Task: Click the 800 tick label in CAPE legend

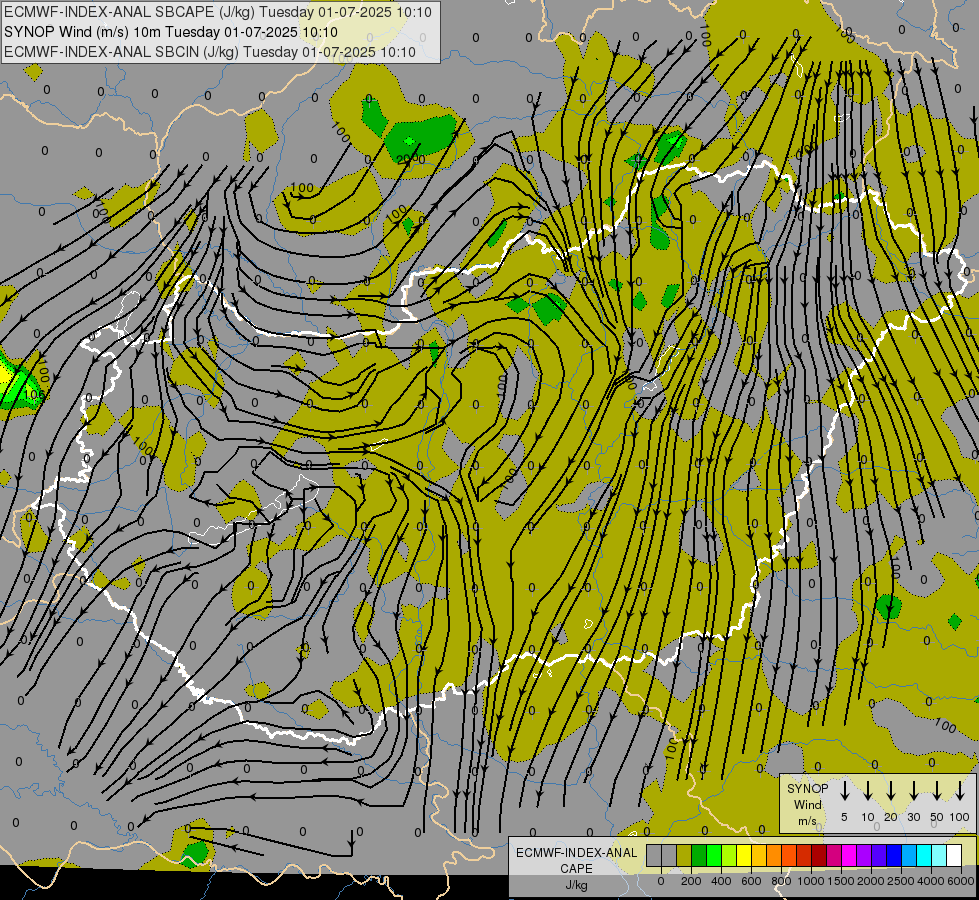Action: pos(781,881)
